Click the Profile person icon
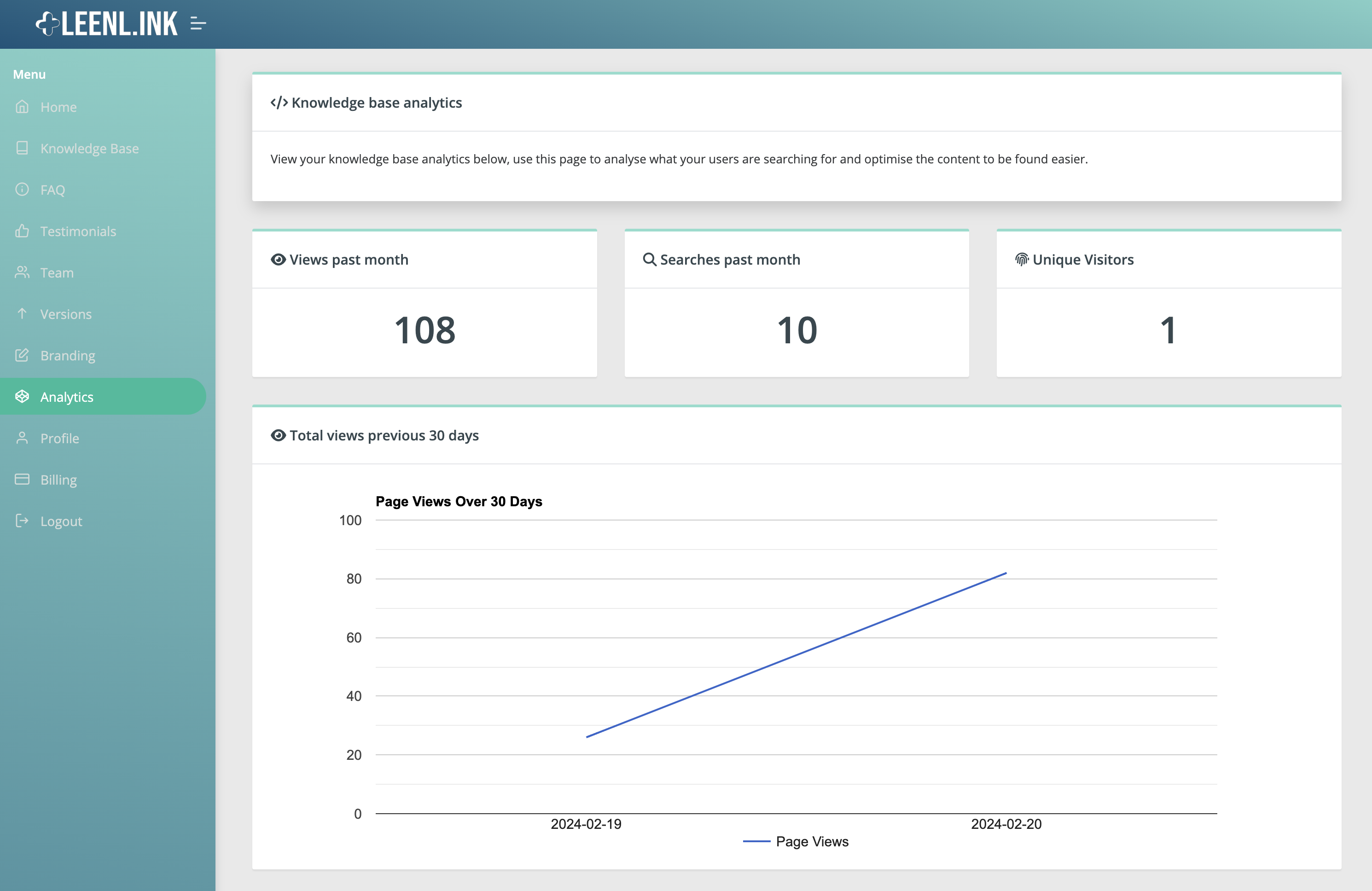This screenshot has height=891, width=1372. [22, 438]
